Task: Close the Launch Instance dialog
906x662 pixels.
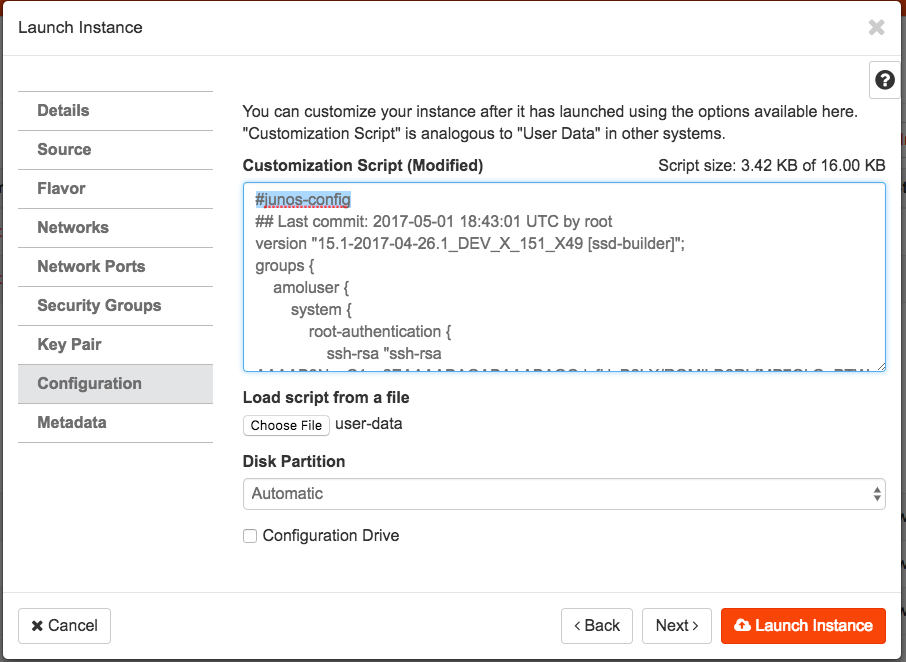Action: pyautogui.click(x=877, y=28)
